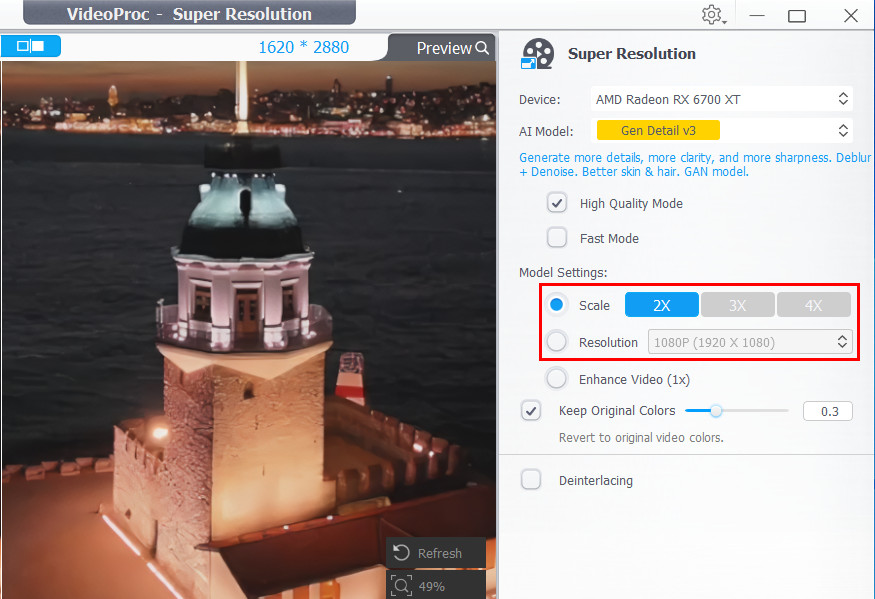
Task: Click the 0.3 color value field
Action: tap(828, 411)
